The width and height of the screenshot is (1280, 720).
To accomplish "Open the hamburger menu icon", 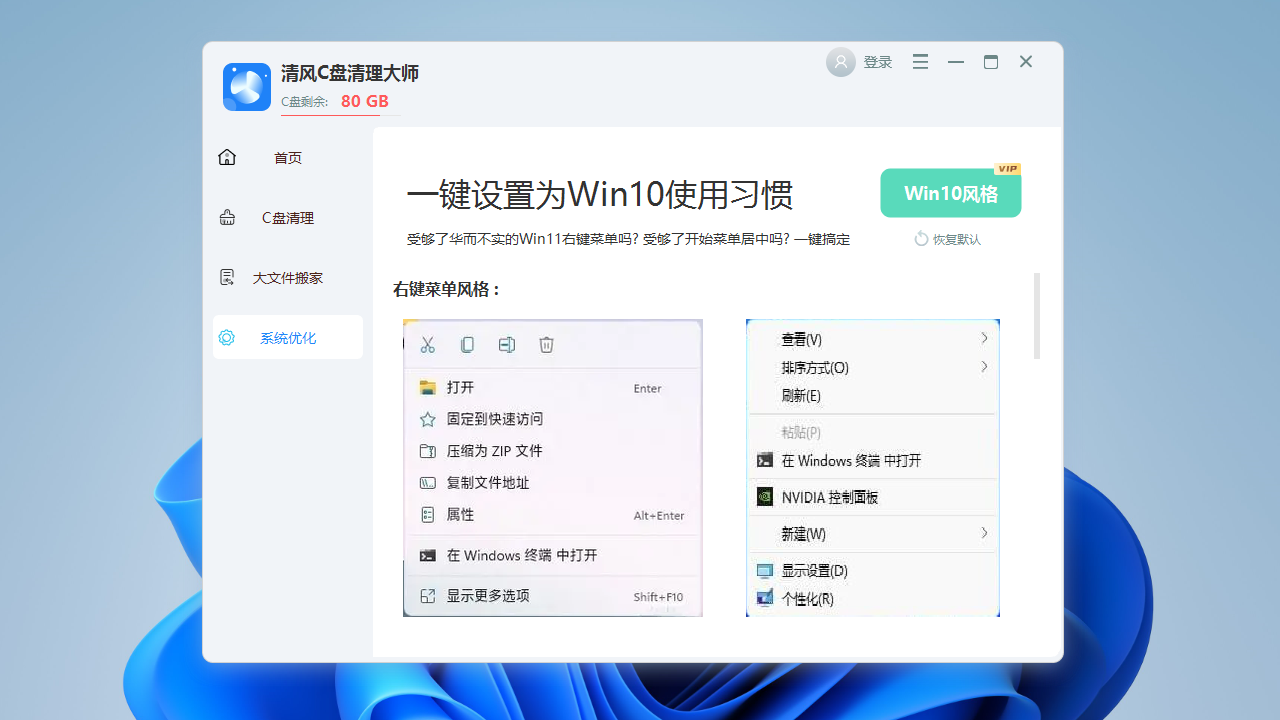I will [x=921, y=62].
